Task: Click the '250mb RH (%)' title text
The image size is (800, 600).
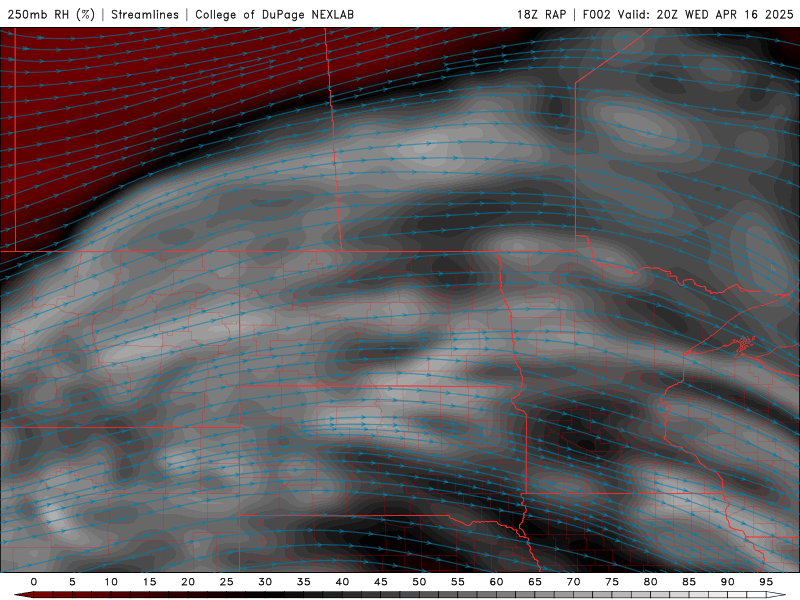Action: tap(52, 14)
